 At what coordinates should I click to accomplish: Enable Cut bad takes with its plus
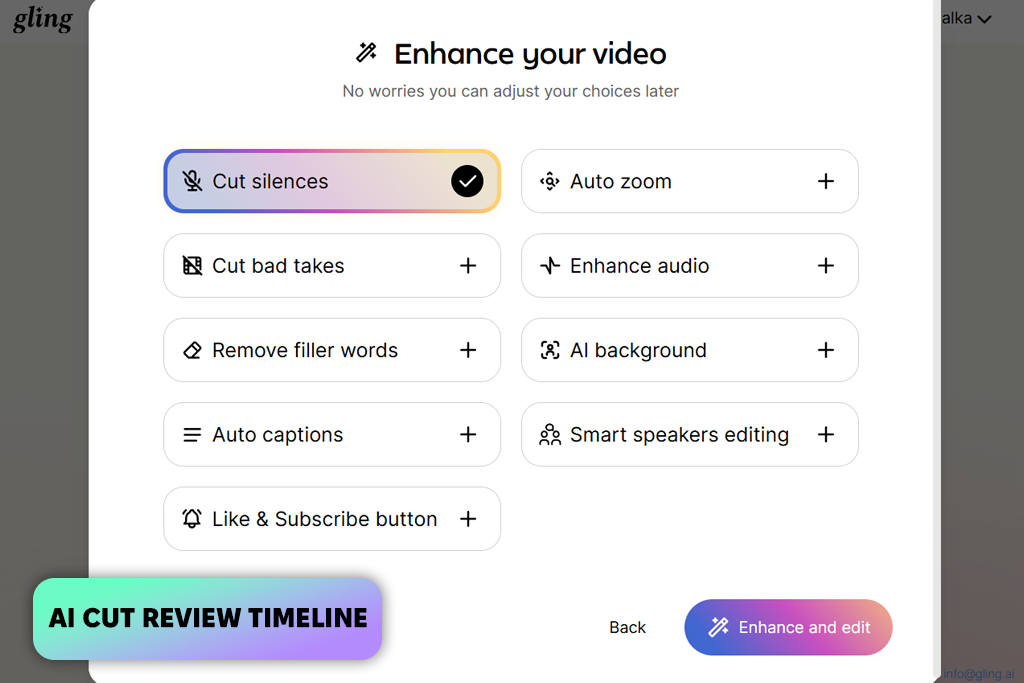coord(468,266)
